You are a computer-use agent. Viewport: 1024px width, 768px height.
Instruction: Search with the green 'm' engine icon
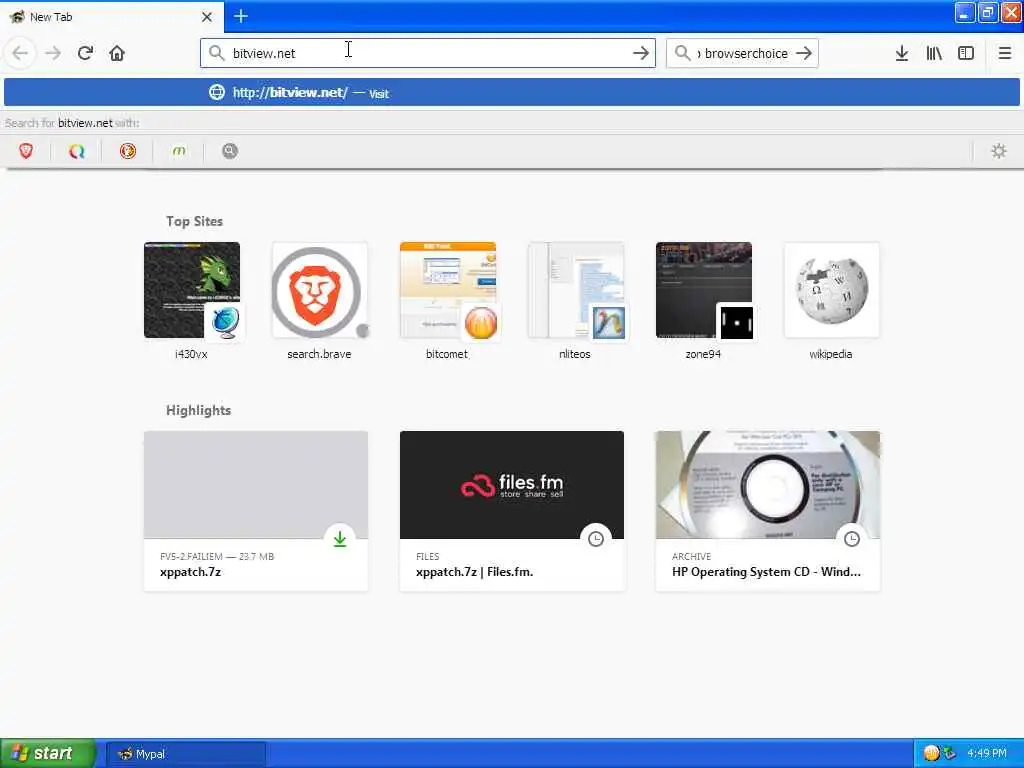tap(179, 152)
